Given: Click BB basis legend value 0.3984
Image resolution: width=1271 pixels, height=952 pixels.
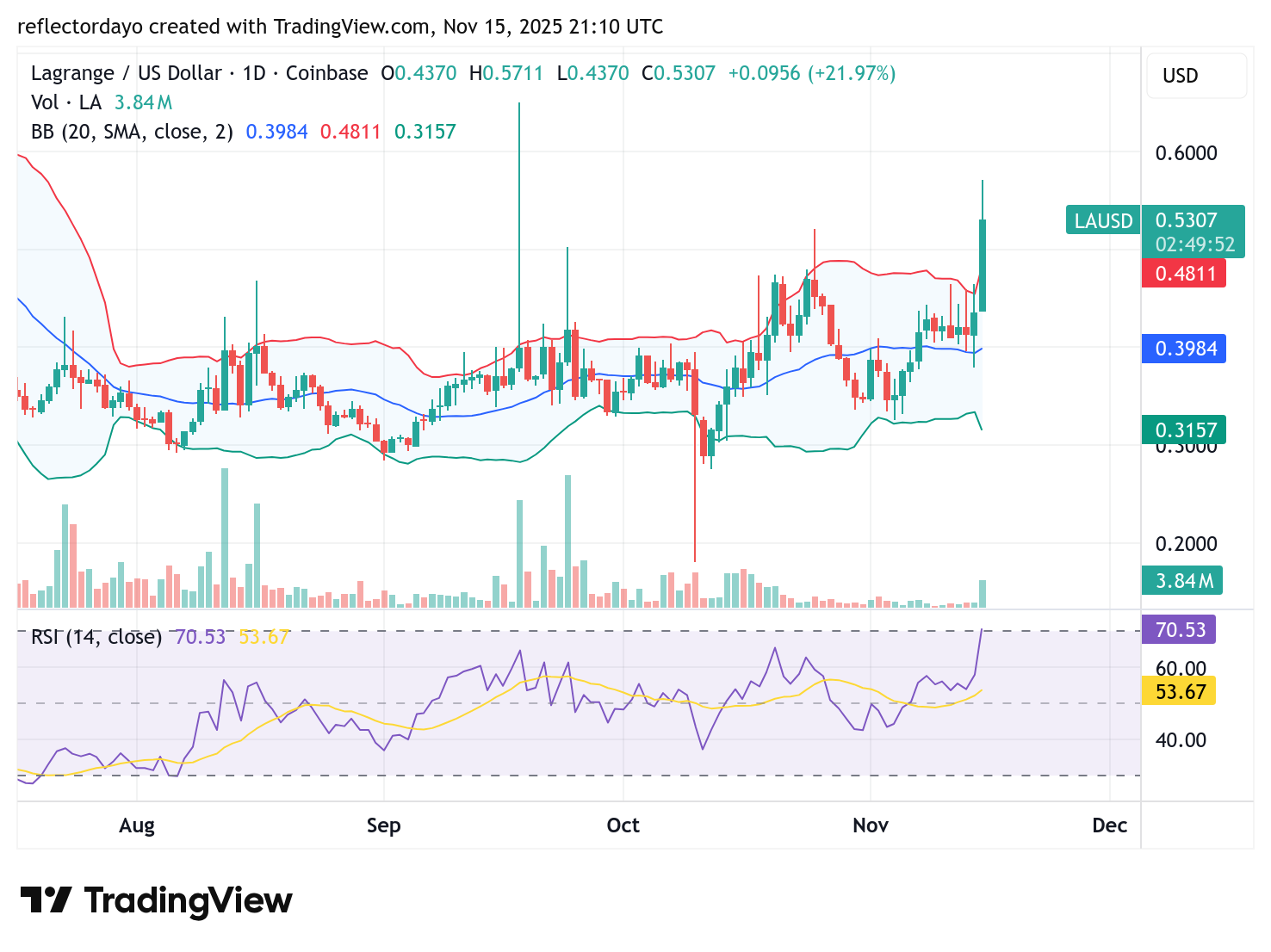Looking at the screenshot, I should pyautogui.click(x=276, y=132).
